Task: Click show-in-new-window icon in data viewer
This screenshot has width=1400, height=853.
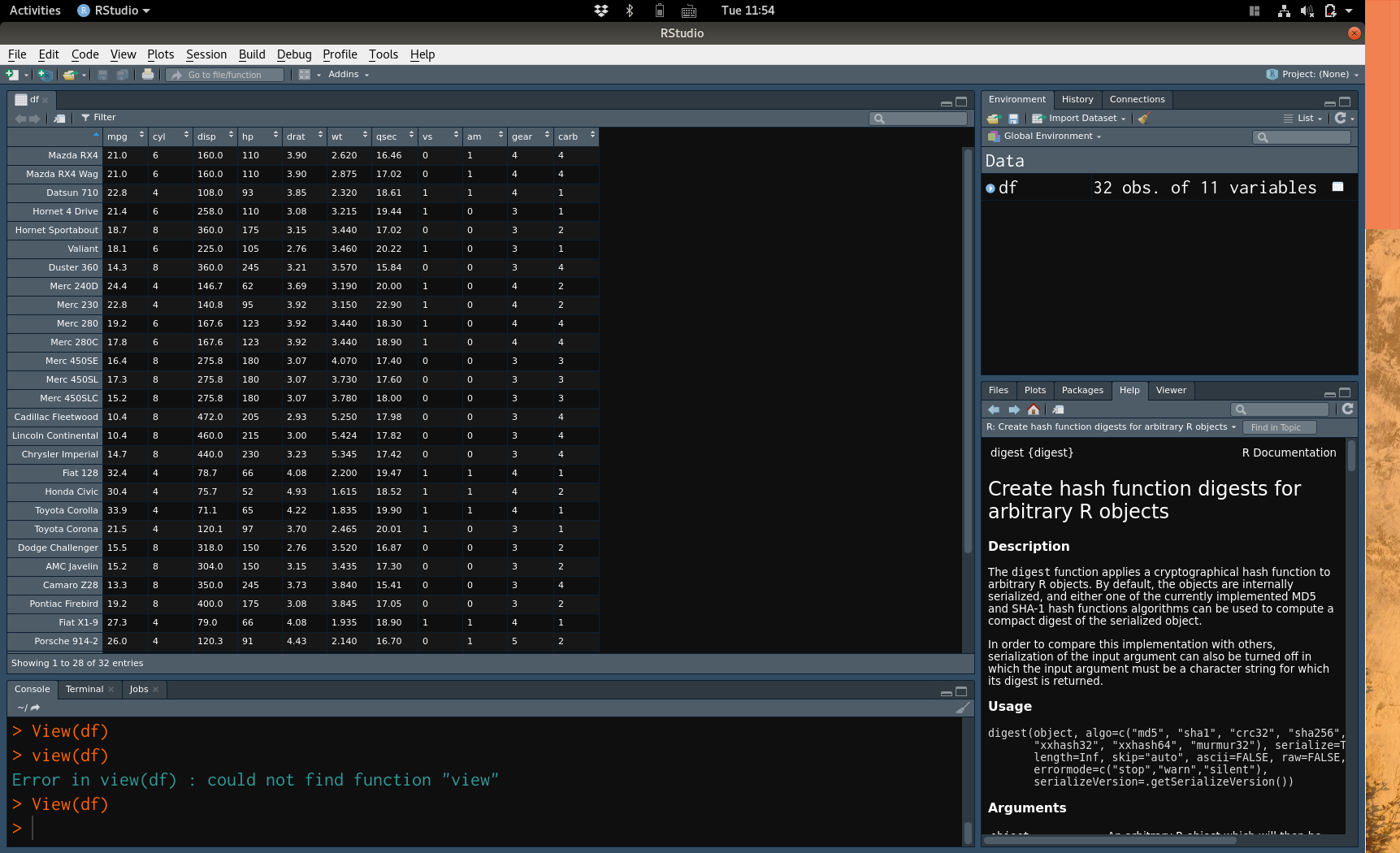Action: point(60,119)
